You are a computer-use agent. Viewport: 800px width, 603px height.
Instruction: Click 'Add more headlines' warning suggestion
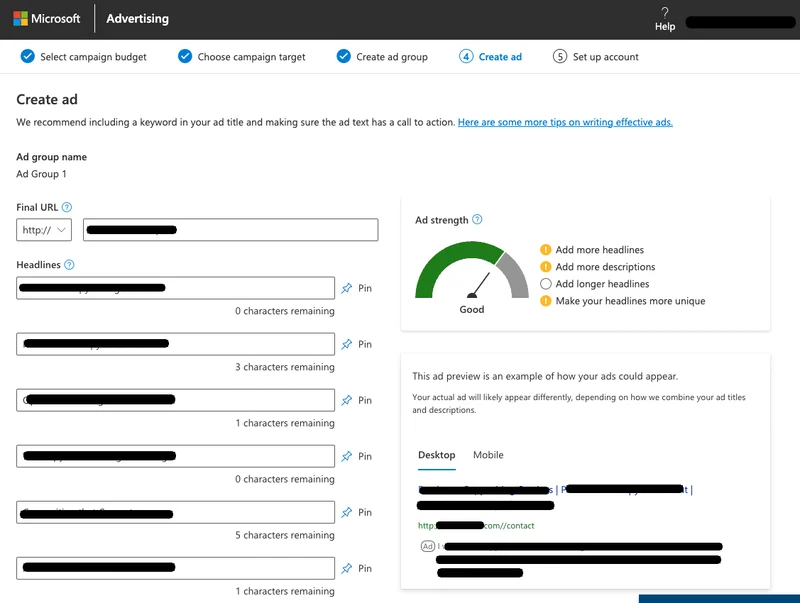(x=599, y=250)
